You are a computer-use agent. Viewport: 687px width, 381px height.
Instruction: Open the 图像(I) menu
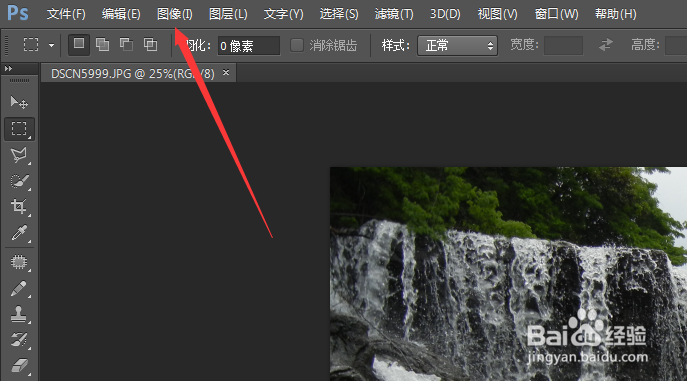(x=174, y=14)
